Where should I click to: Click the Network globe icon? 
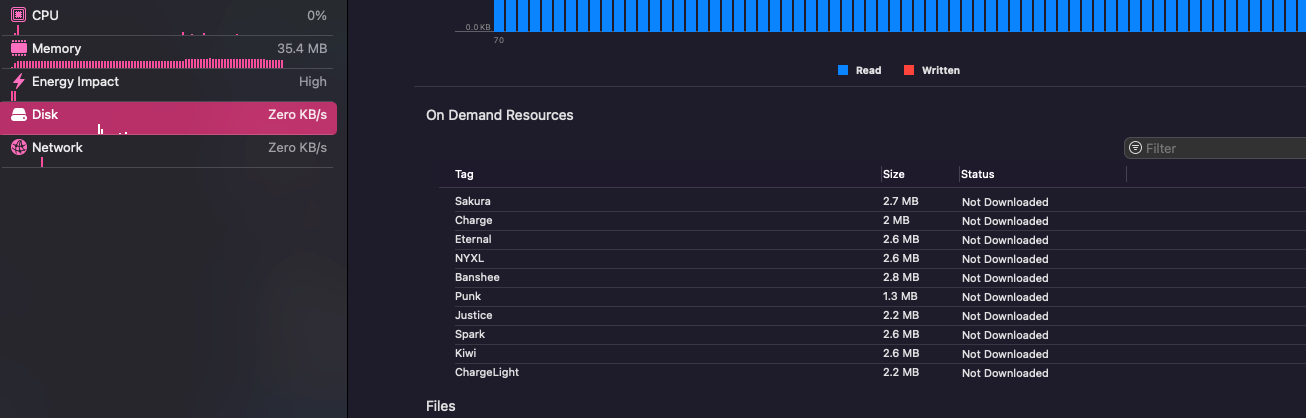click(18, 147)
